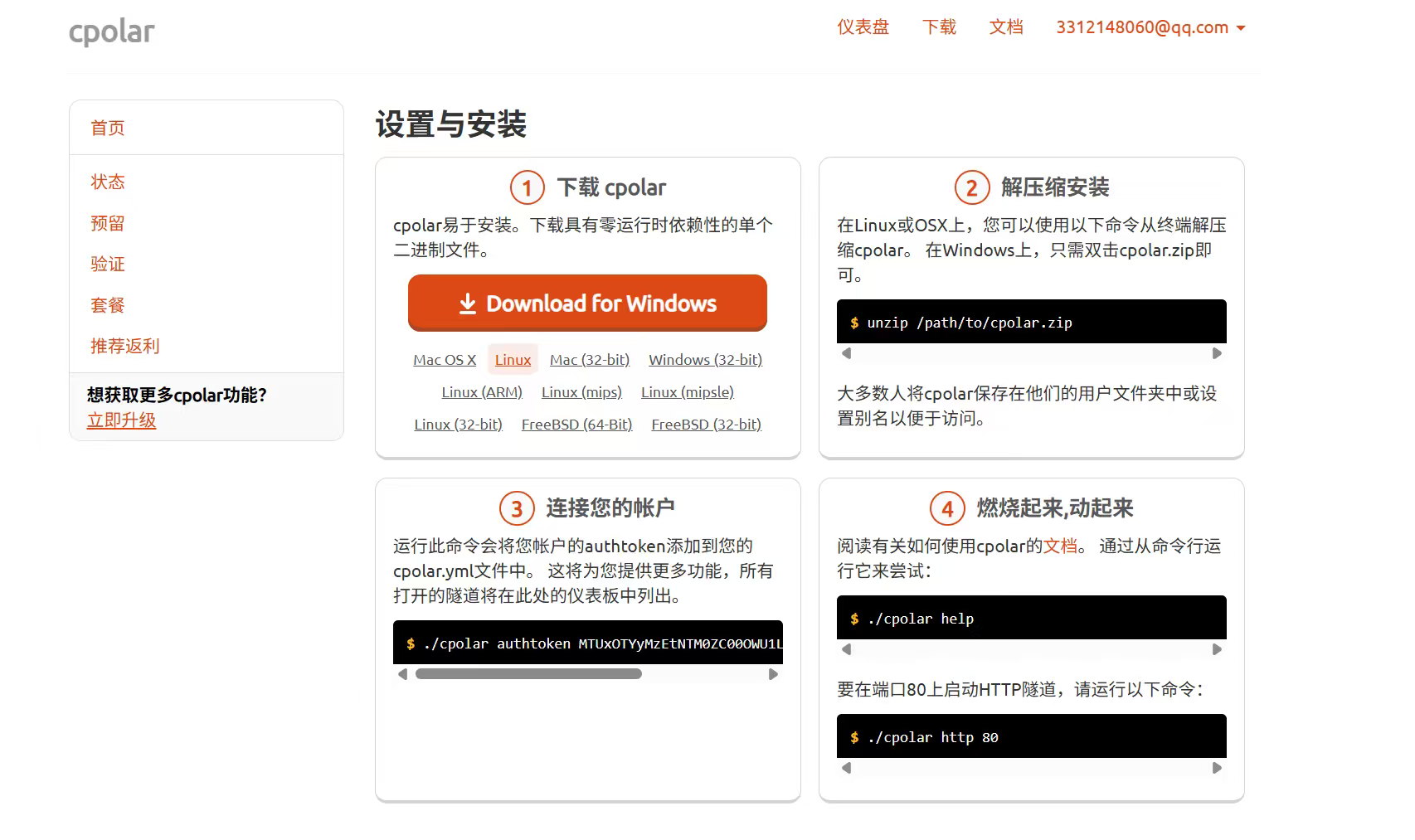Screen dimensions: 1415x840
Task: Open the 文档 link in step 4
Action: (1060, 546)
